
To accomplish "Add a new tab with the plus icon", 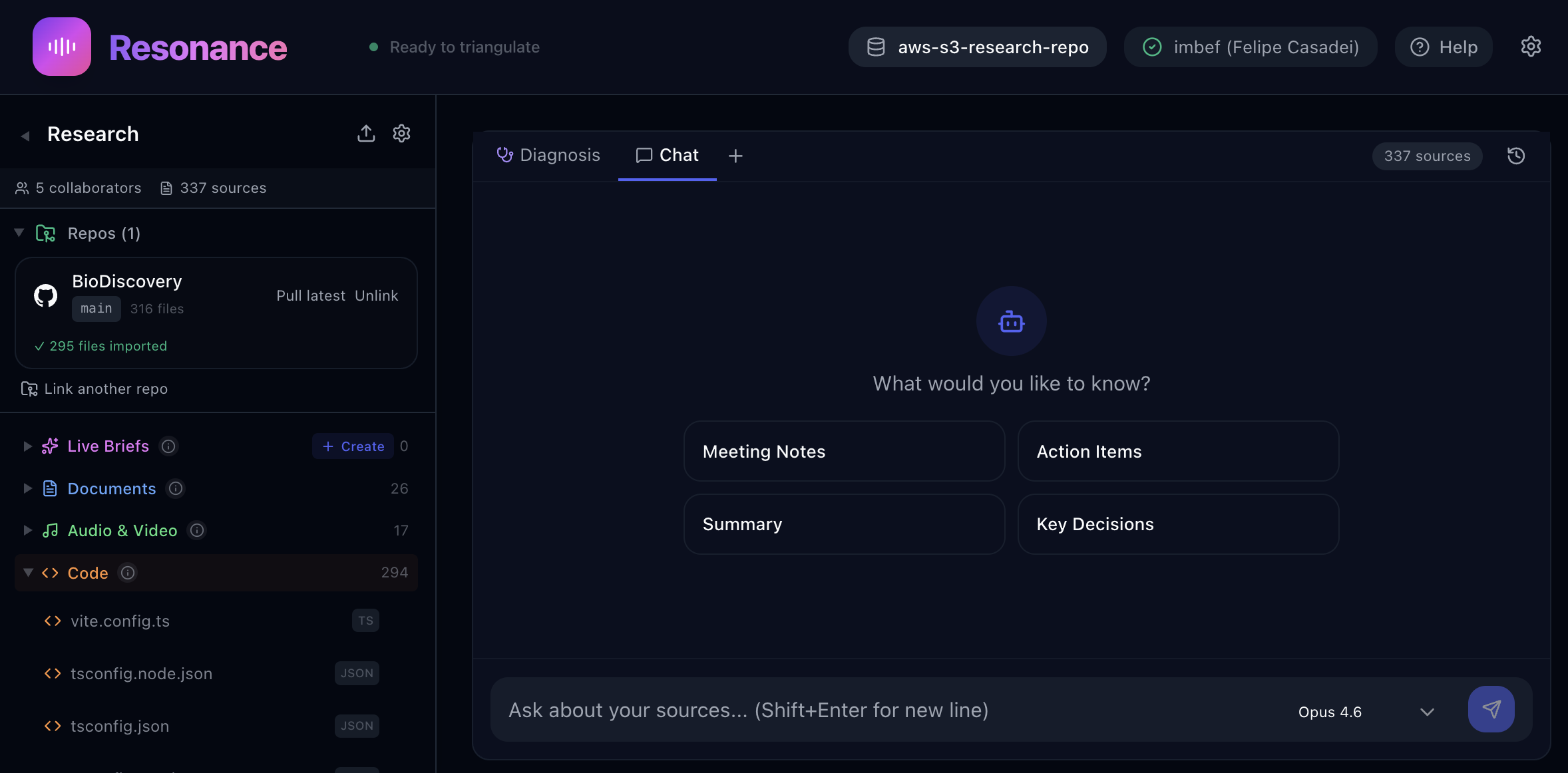I will tap(735, 156).
